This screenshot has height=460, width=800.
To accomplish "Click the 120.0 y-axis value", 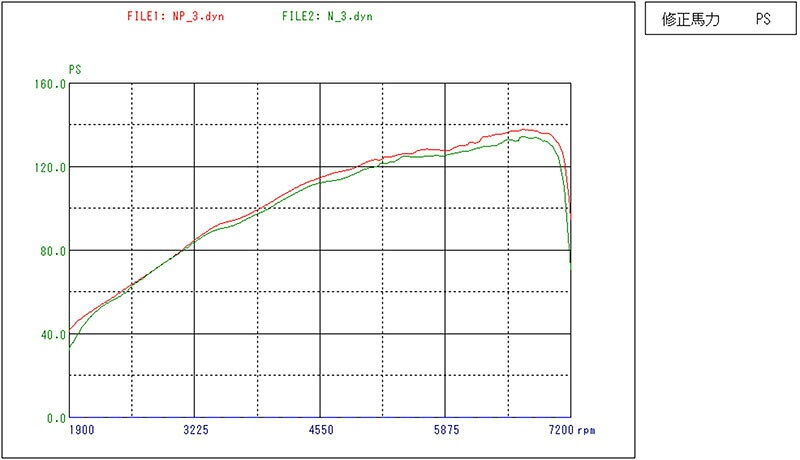I will click(50, 168).
